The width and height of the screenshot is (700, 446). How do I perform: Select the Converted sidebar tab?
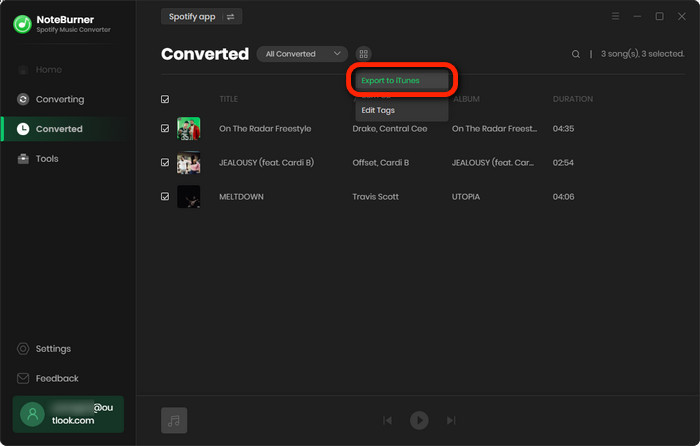point(67,129)
